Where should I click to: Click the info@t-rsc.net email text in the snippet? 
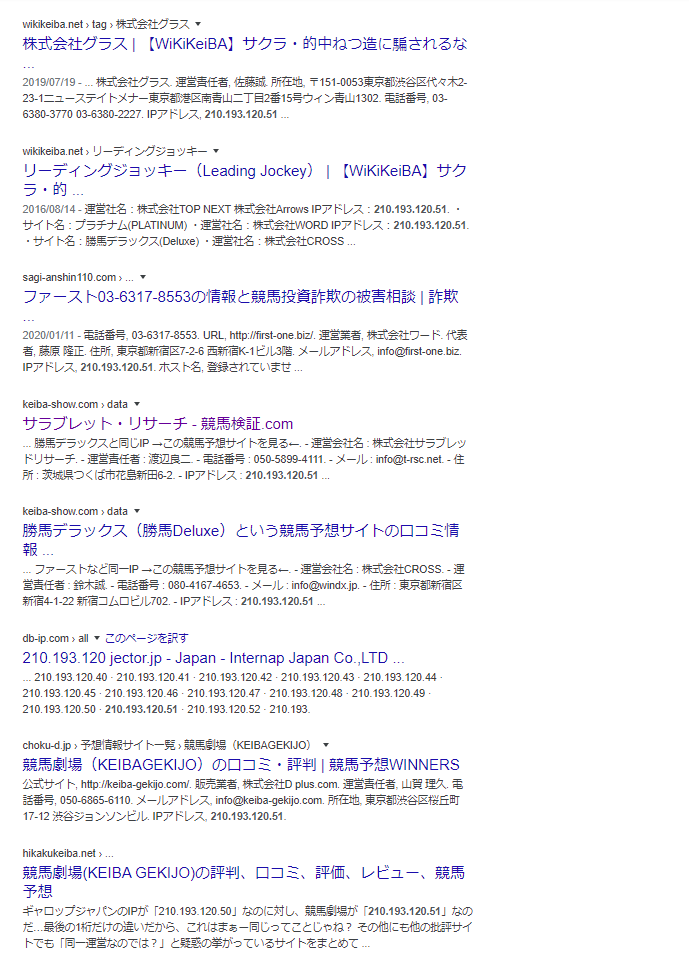point(409,459)
